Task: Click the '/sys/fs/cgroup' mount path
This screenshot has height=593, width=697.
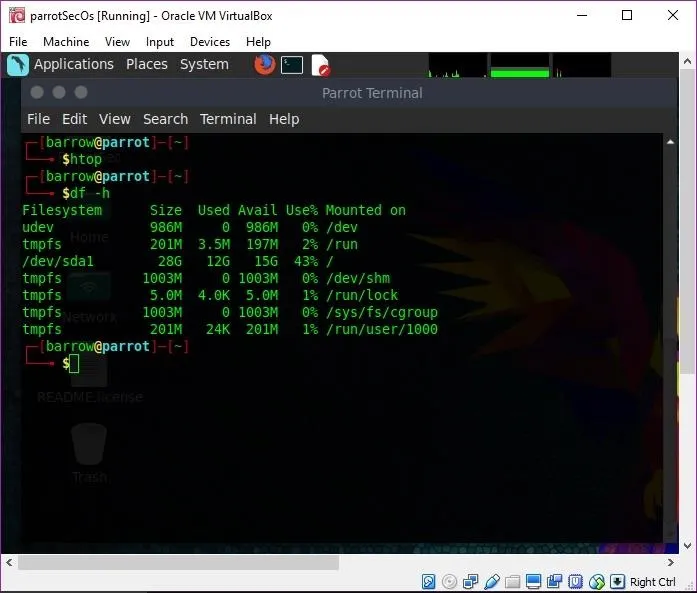Action: [382, 312]
